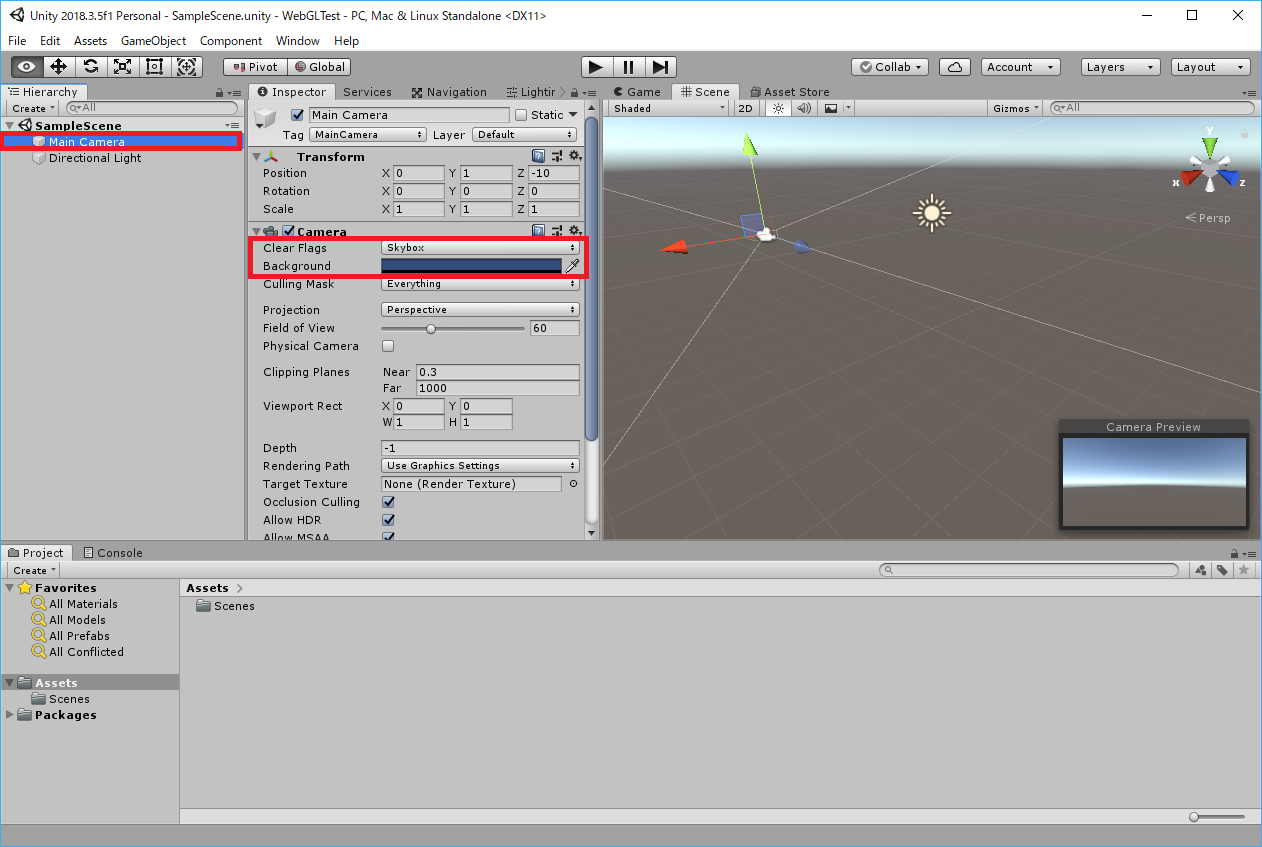Click the Step frame button
This screenshot has width=1262, height=847.
tap(660, 67)
